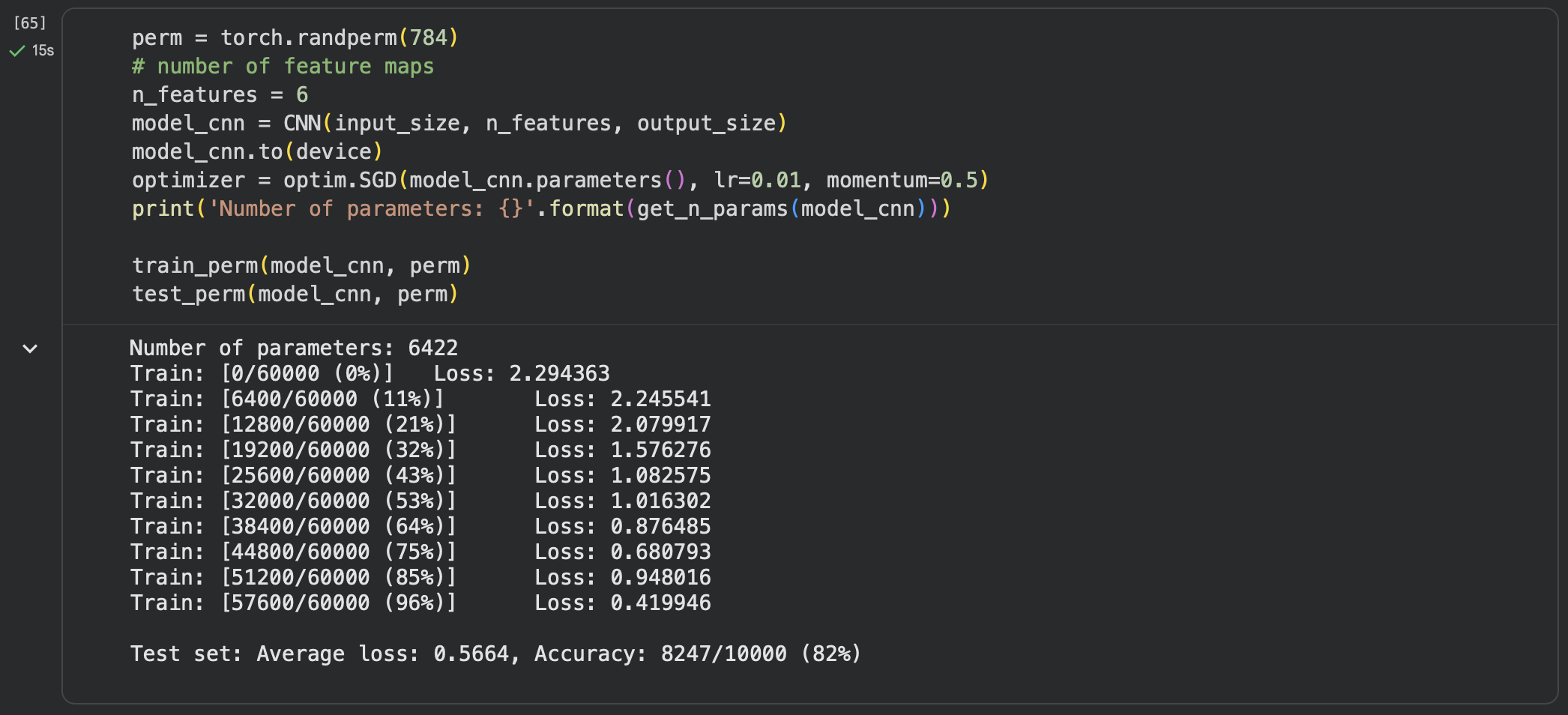Click the 'Number of parameters: 6422' output line
This screenshot has height=715, width=1568.
pyautogui.click(x=293, y=348)
